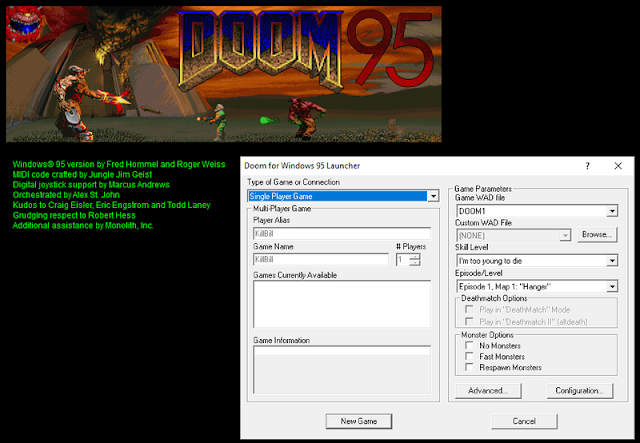Toggle the Fast Monsters checkbox

(x=469, y=356)
